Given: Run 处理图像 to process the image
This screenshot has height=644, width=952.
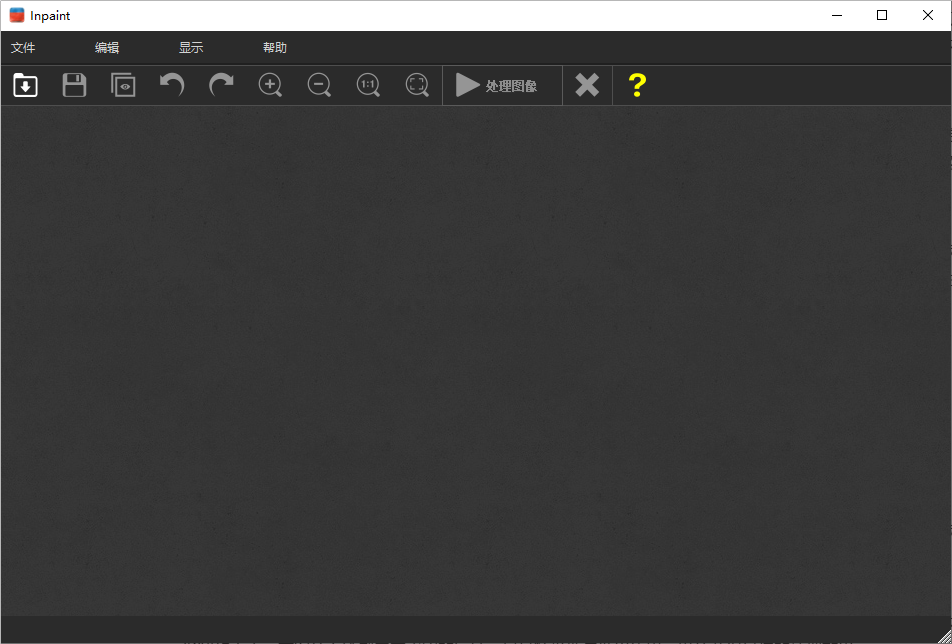Looking at the screenshot, I should point(501,85).
